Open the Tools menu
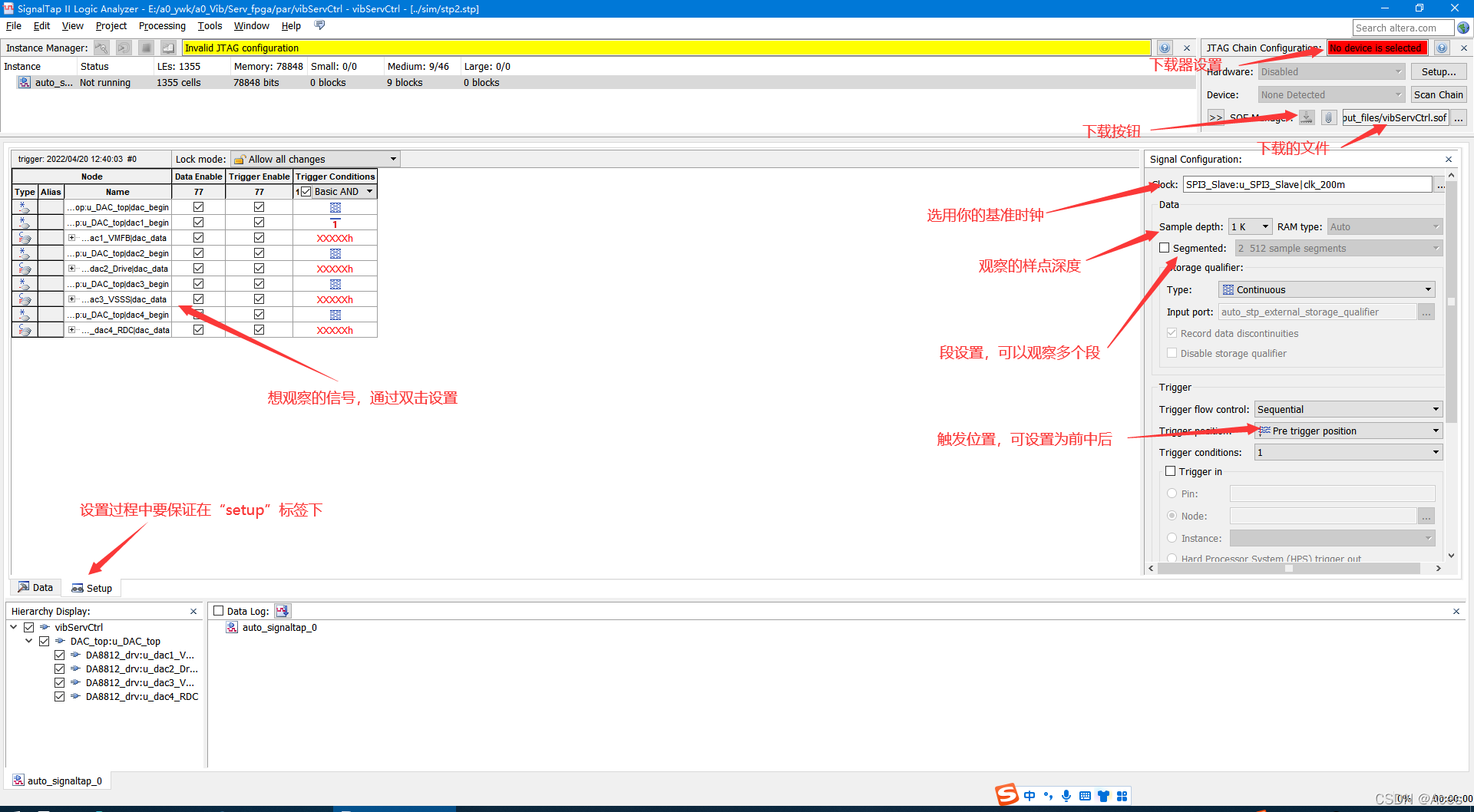1474x812 pixels. [x=210, y=25]
